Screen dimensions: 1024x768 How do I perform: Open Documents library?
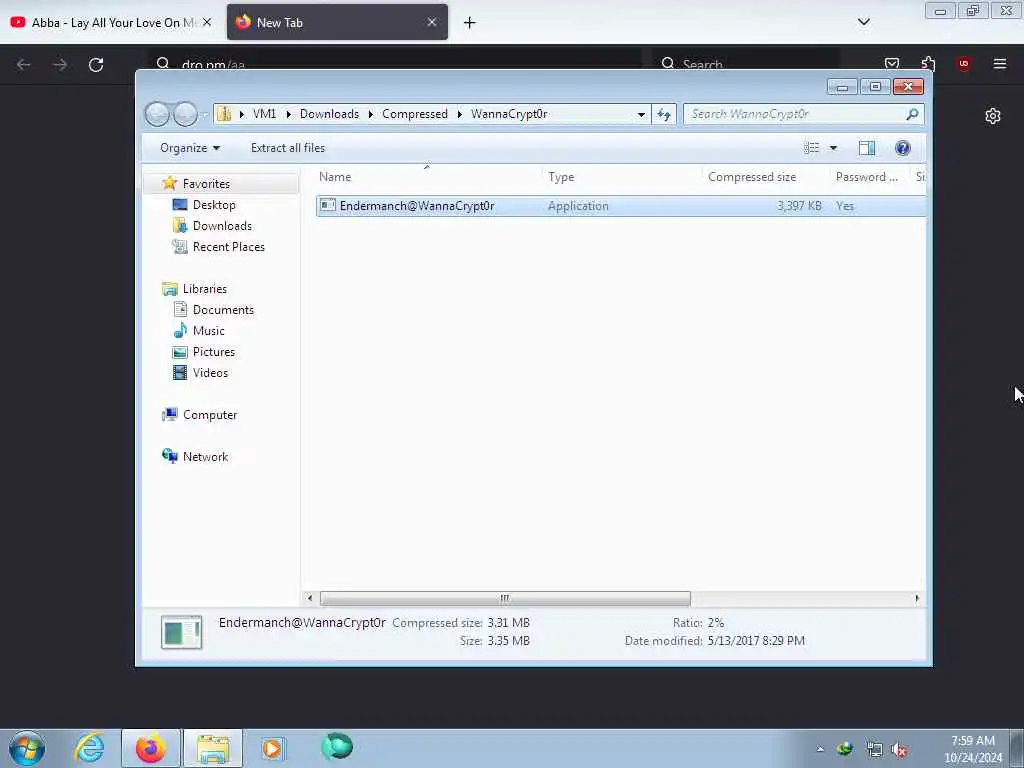(223, 310)
